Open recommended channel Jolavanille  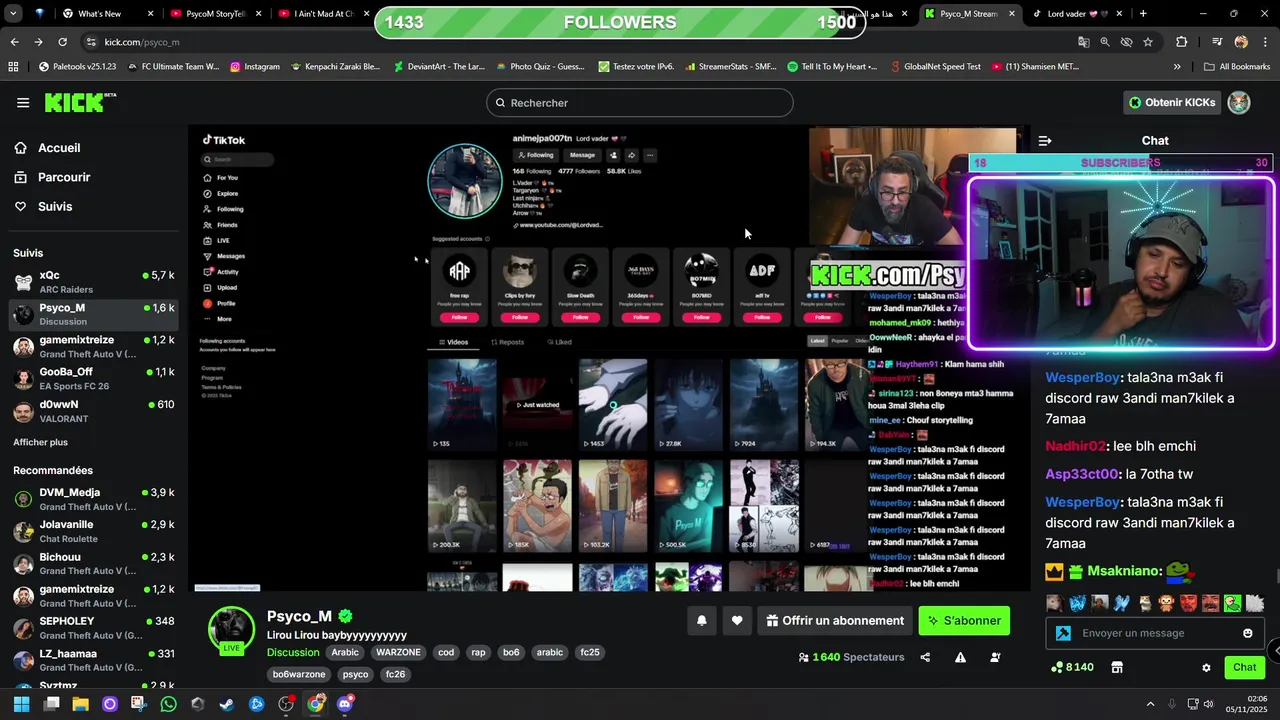[x=93, y=531]
